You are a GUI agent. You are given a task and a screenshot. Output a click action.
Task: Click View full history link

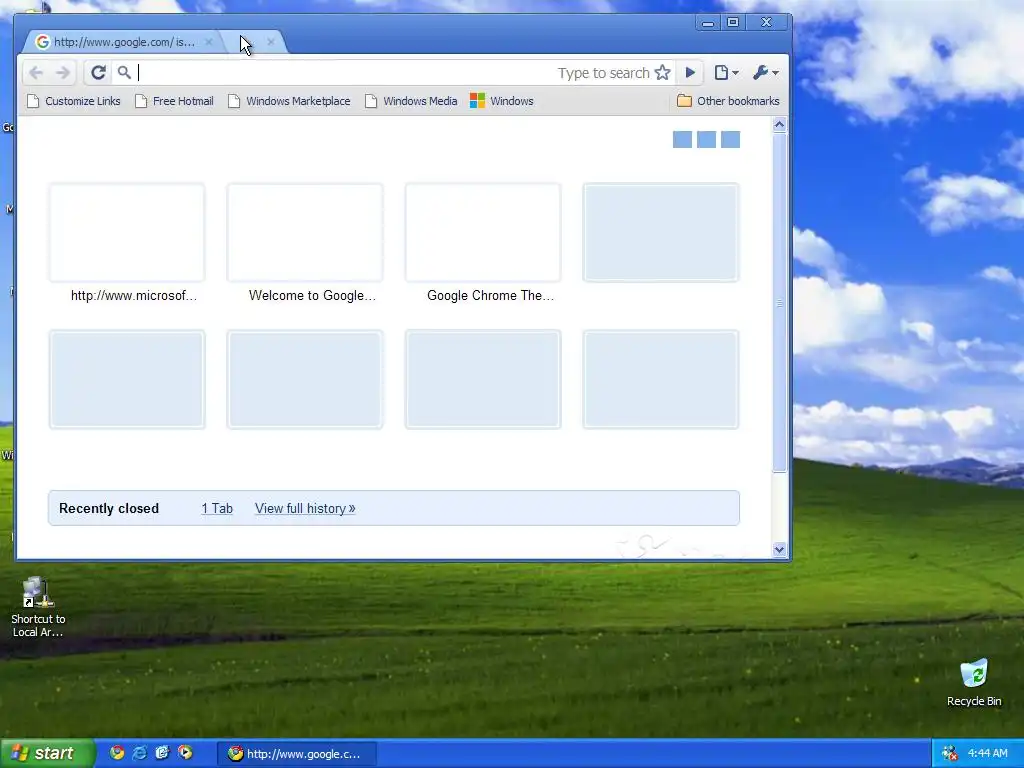click(305, 509)
